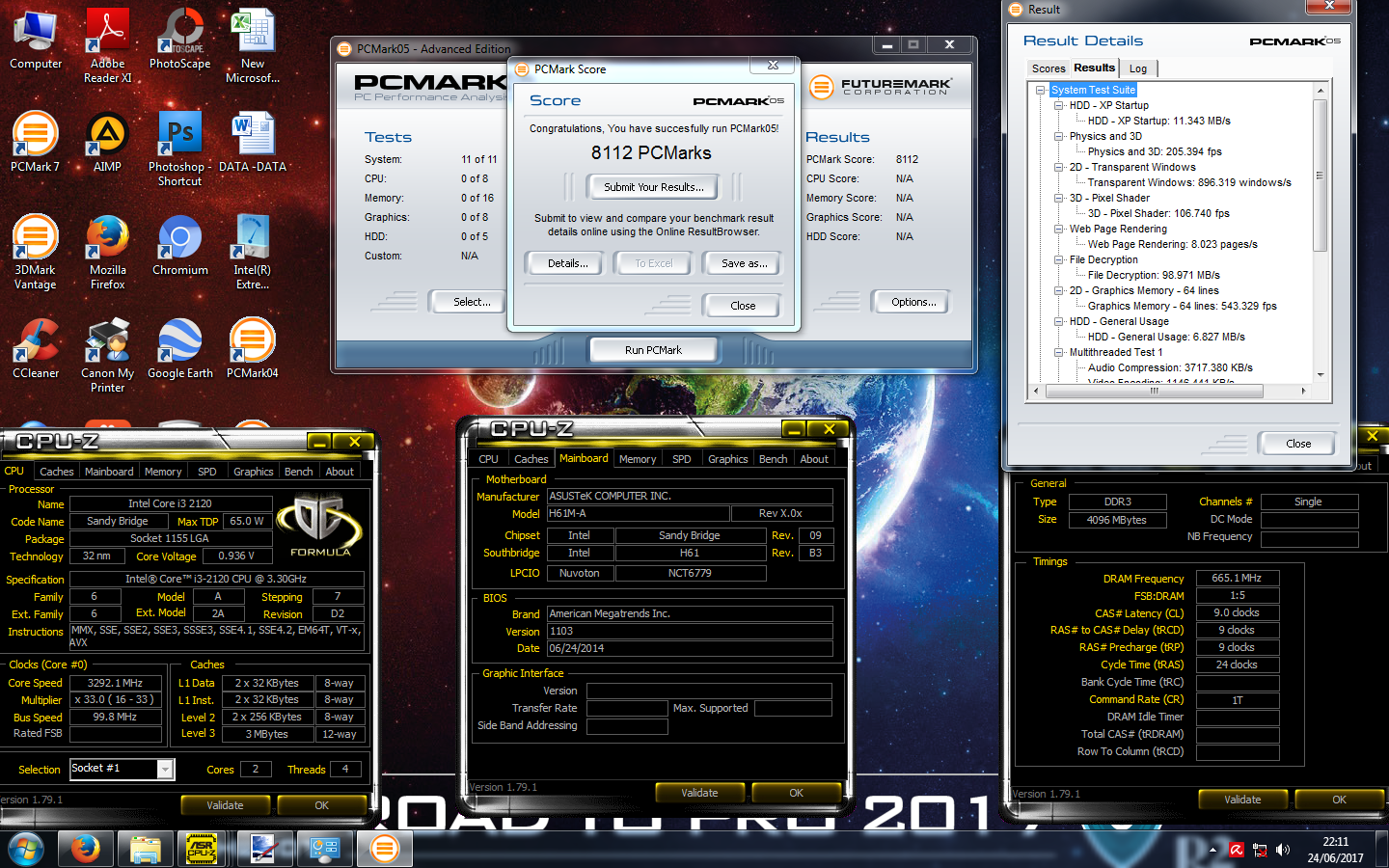
Task: Select the CCleaner desktop icon
Action: click(36, 348)
